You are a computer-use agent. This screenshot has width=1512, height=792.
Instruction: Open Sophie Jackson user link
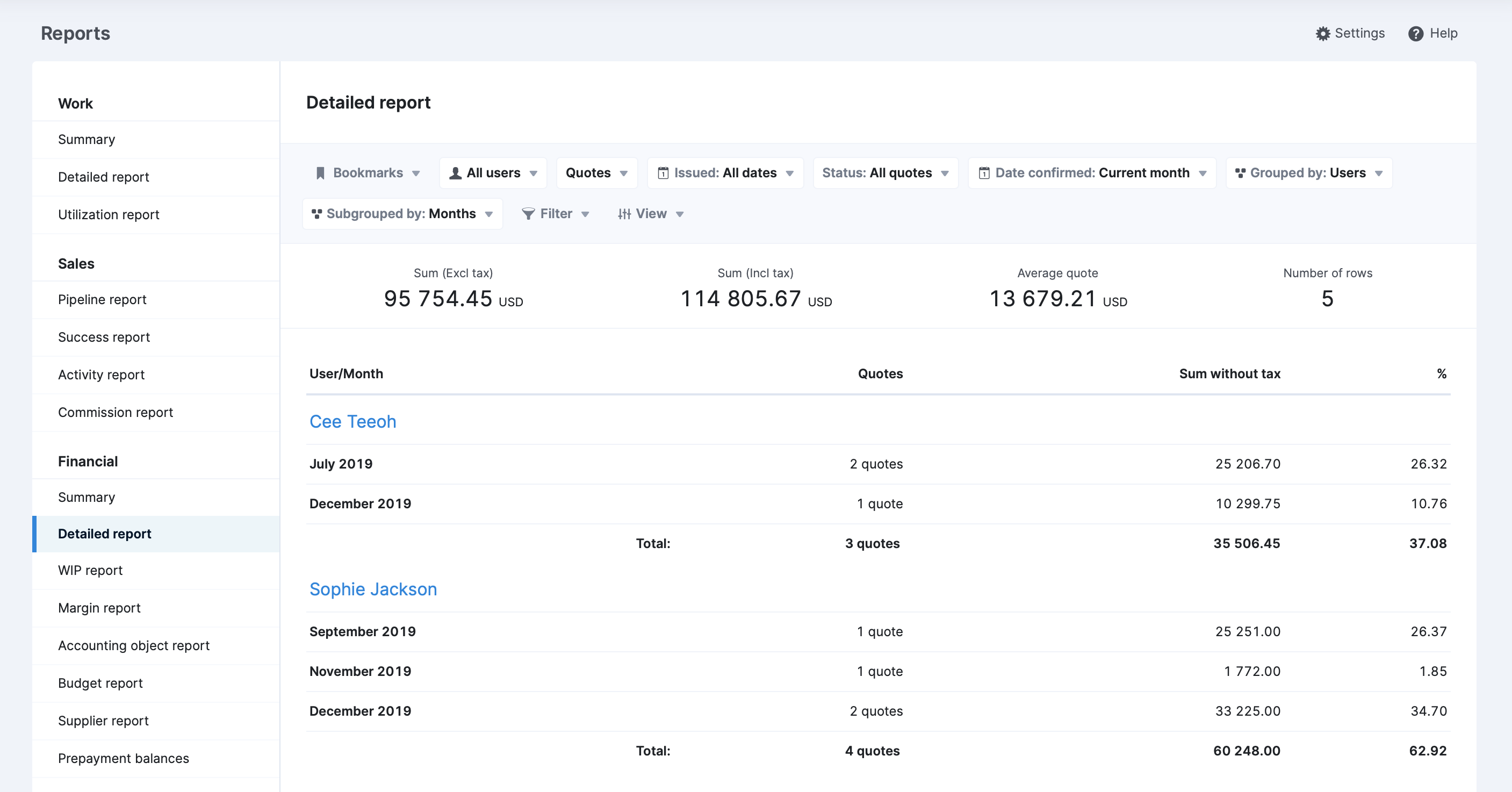pyautogui.click(x=373, y=589)
